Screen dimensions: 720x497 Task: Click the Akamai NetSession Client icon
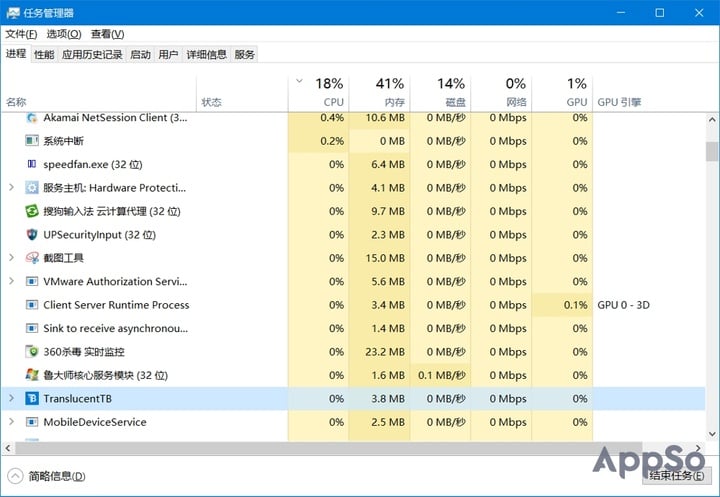pyautogui.click(x=32, y=117)
